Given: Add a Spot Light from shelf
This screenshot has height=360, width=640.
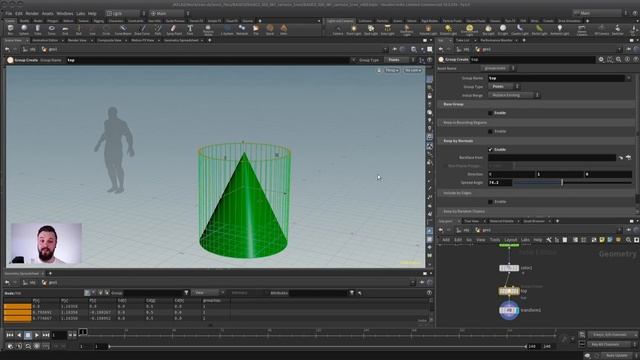Looking at the screenshot, I should (371, 29).
